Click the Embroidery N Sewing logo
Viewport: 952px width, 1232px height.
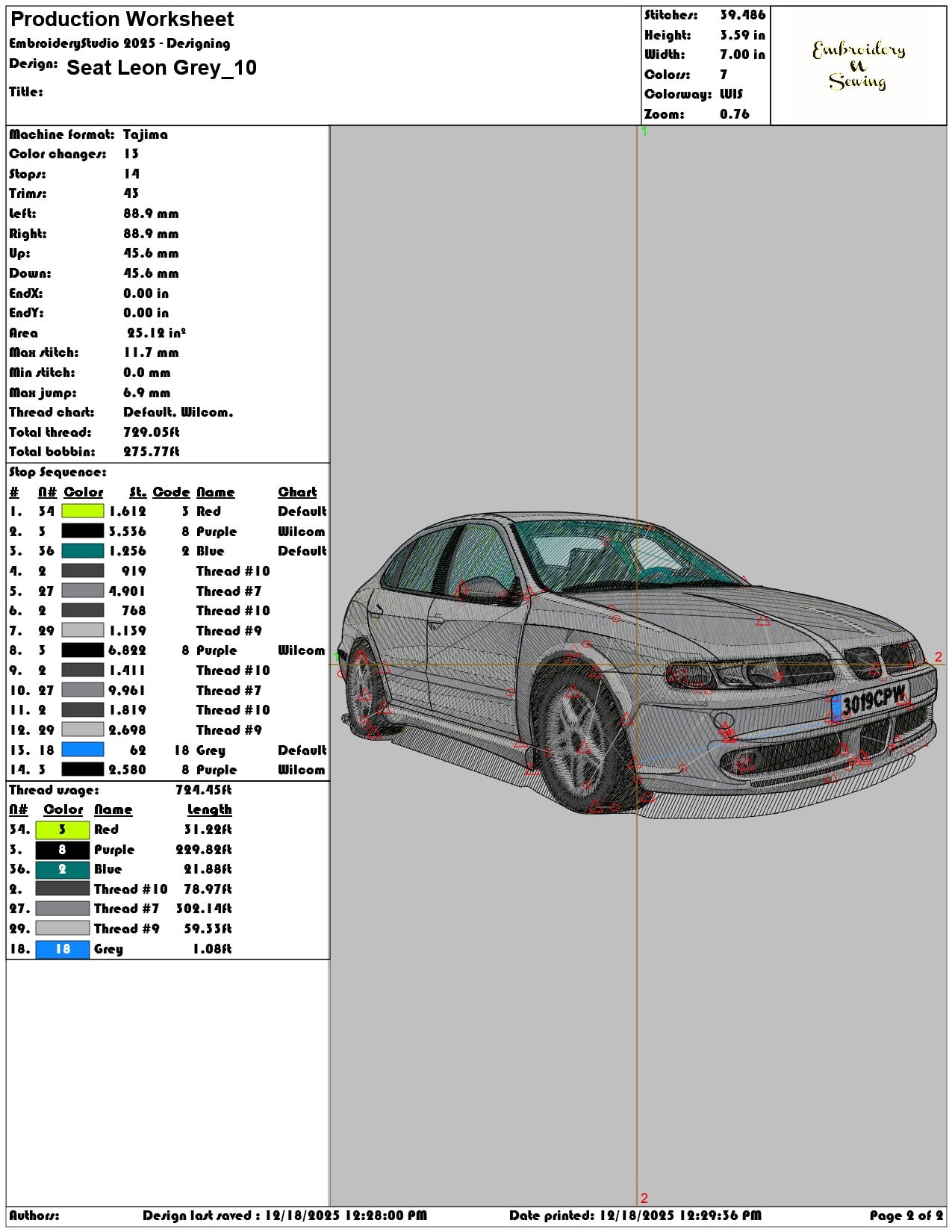[x=859, y=66]
